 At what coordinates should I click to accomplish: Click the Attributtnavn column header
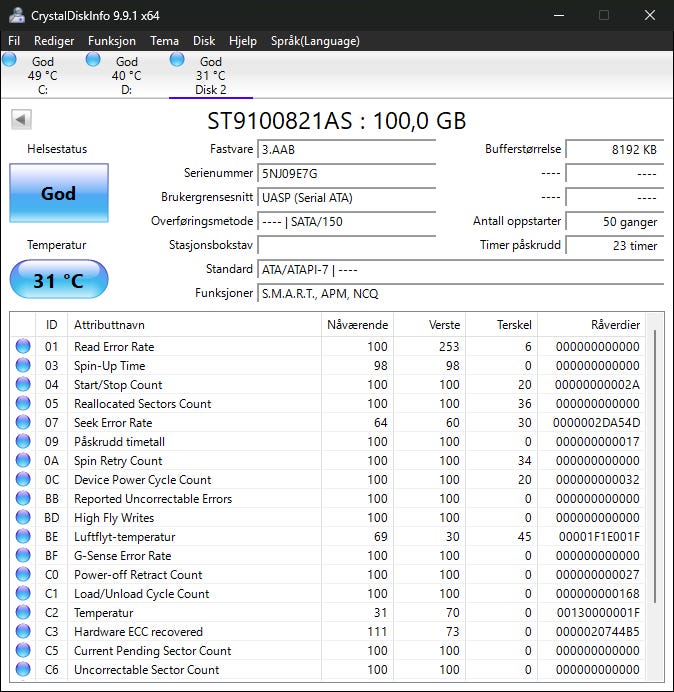pyautogui.click(x=194, y=325)
